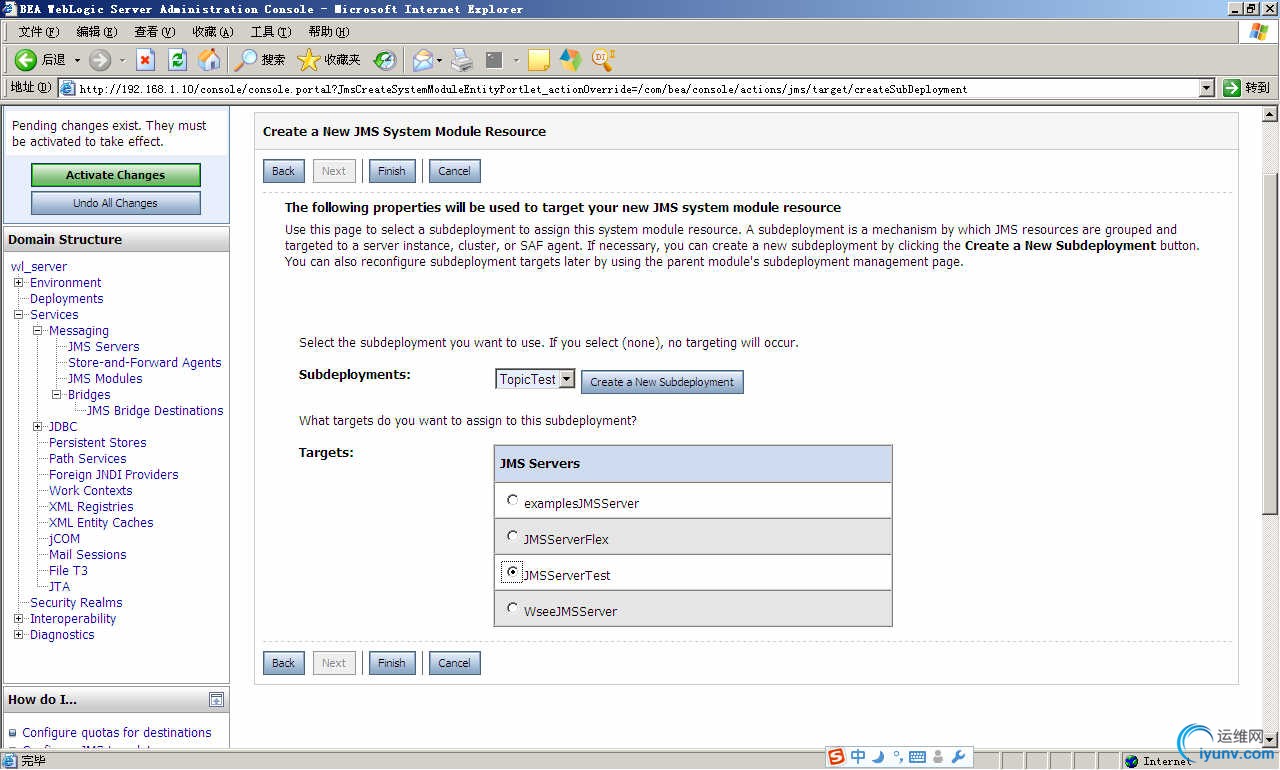Viewport: 1280px width, 770px height.
Task: Open the JMS Modules link in the tree
Action: pos(105,379)
